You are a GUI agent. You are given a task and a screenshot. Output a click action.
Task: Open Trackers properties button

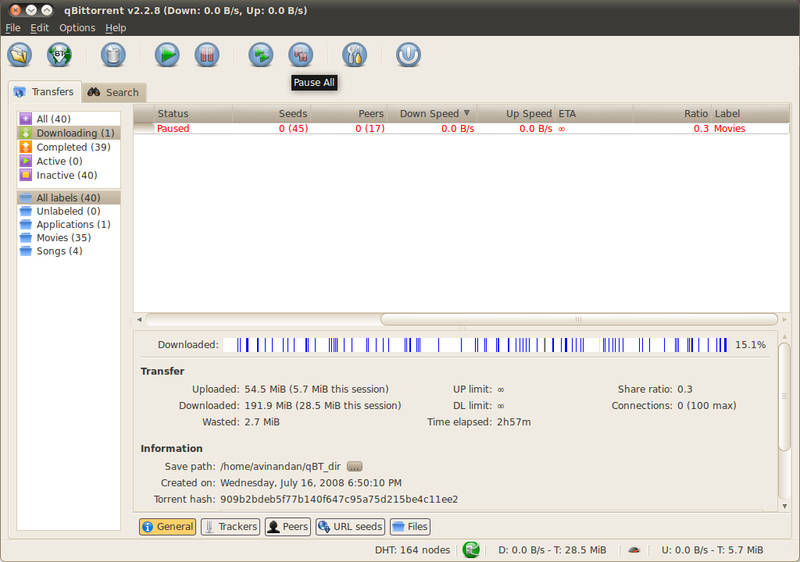(x=231, y=526)
